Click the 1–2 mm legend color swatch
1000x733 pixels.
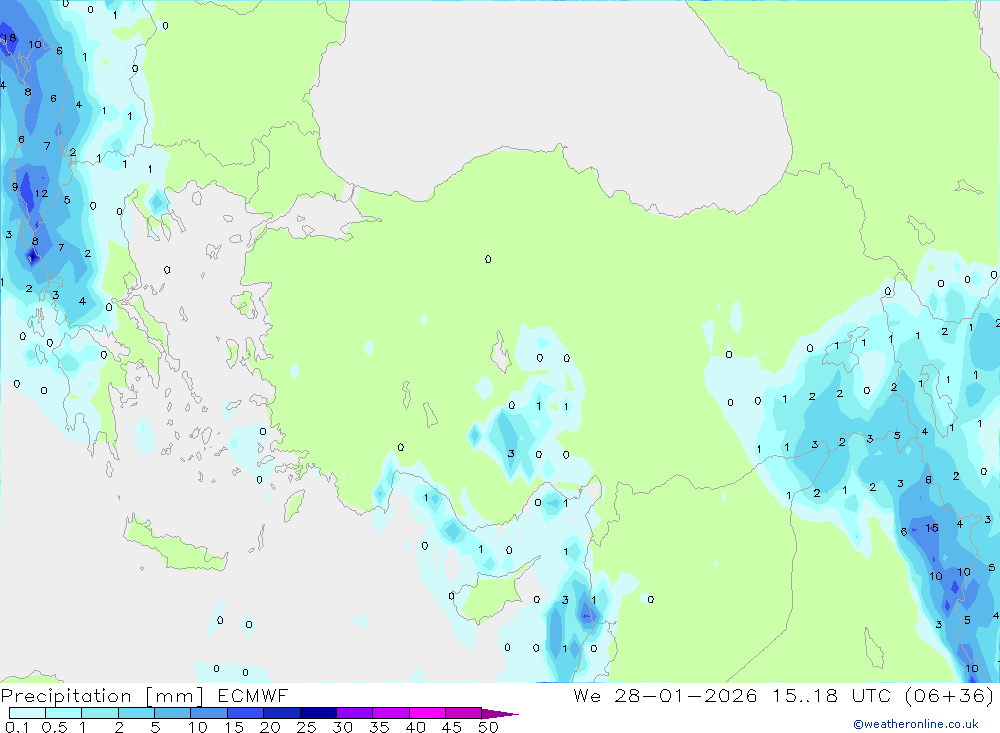[x=100, y=713]
